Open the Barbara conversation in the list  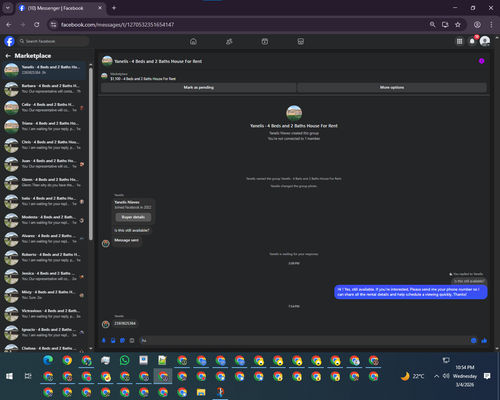[44, 89]
